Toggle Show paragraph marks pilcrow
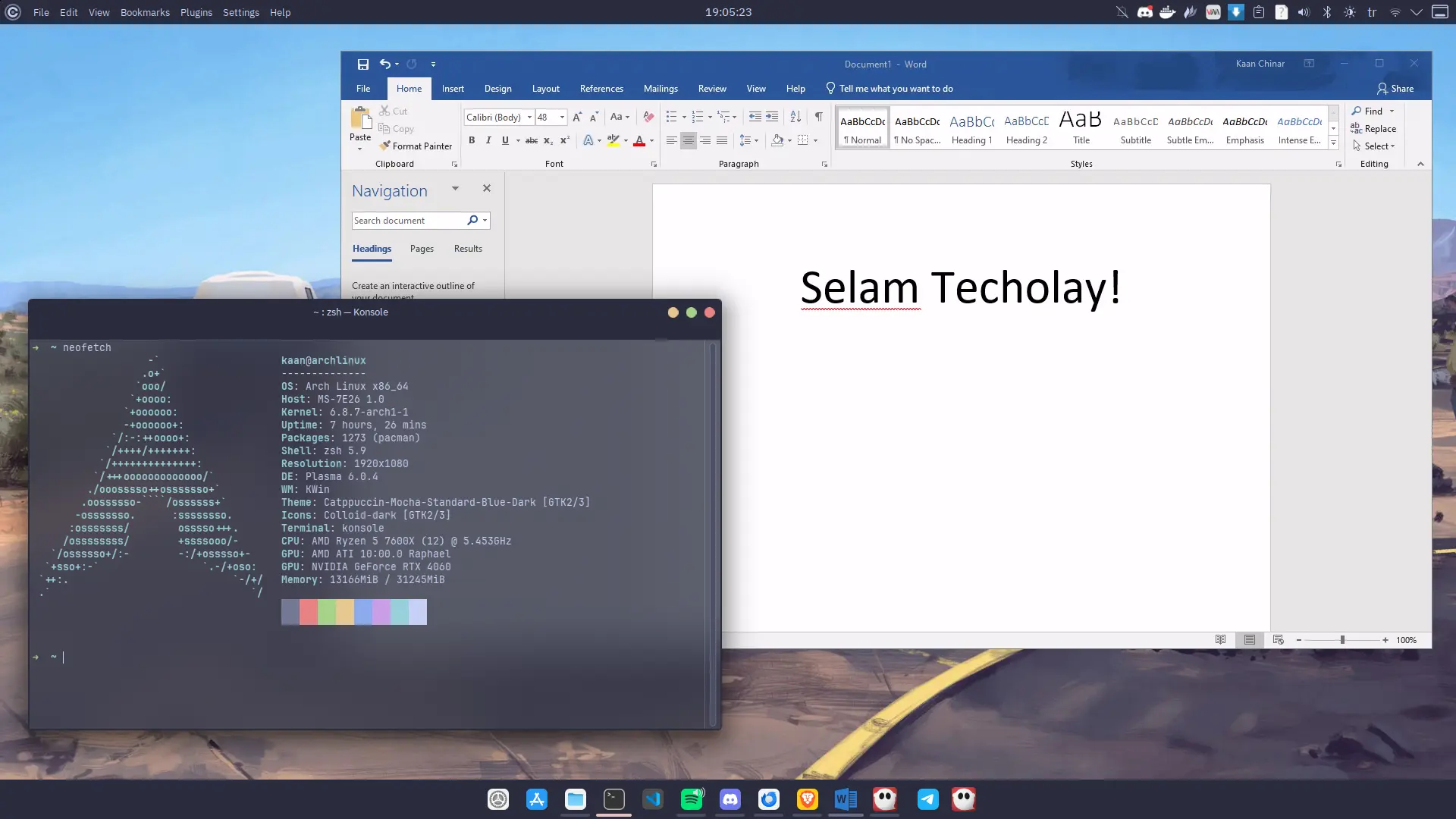Viewport: 1456px width, 819px height. click(818, 117)
